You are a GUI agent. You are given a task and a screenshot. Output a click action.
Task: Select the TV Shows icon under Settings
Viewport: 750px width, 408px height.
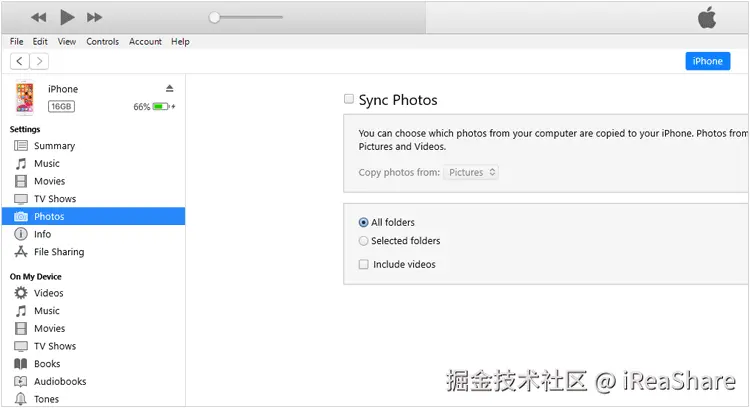pos(21,199)
